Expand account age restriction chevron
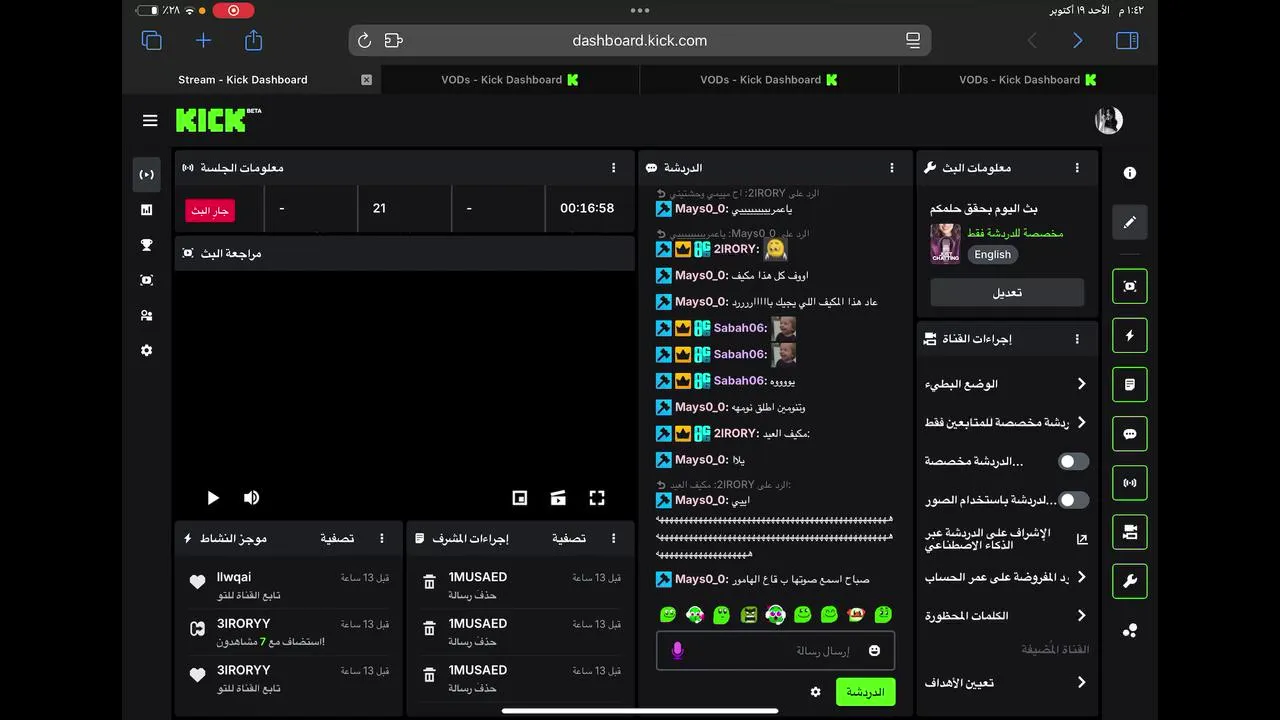The image size is (1280, 720). [x=1081, y=578]
